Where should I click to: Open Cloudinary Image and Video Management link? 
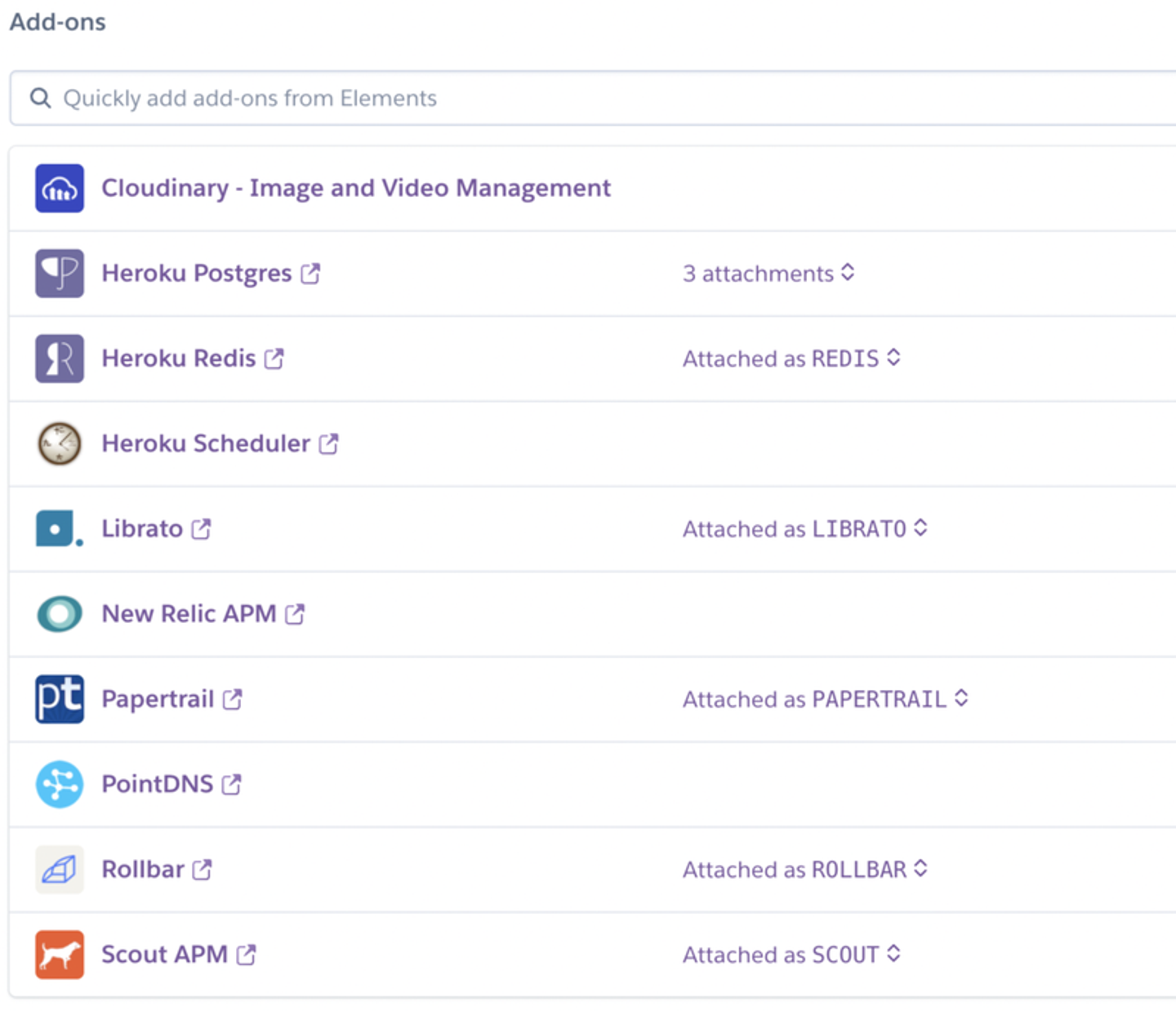click(x=356, y=189)
